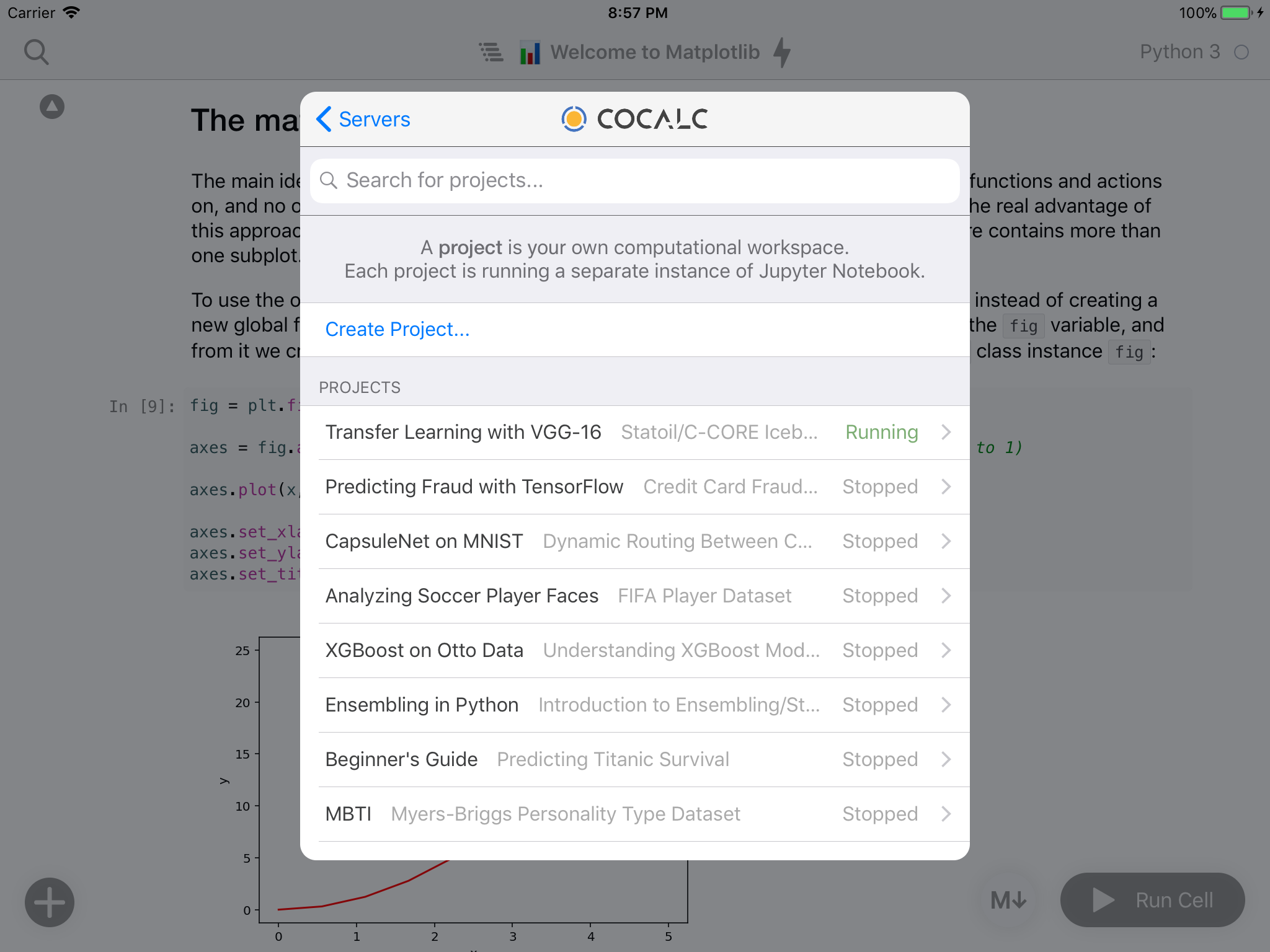Image resolution: width=1270 pixels, height=952 pixels.
Task: Tap the search magnifier icon in the notebook toolbar
Action: pyautogui.click(x=36, y=52)
